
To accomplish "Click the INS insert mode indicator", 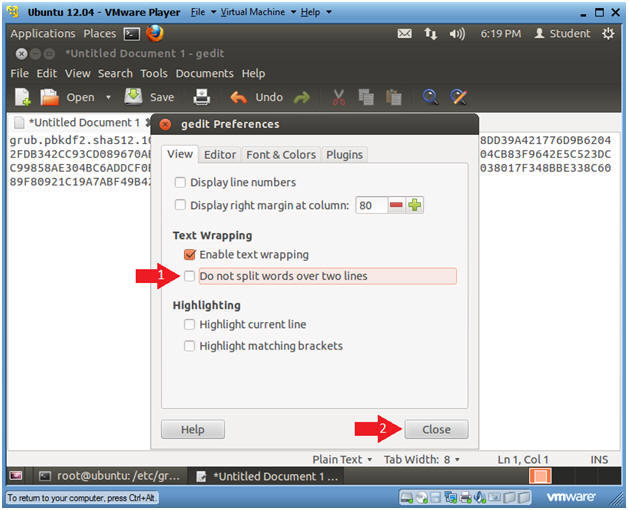I will (599, 460).
